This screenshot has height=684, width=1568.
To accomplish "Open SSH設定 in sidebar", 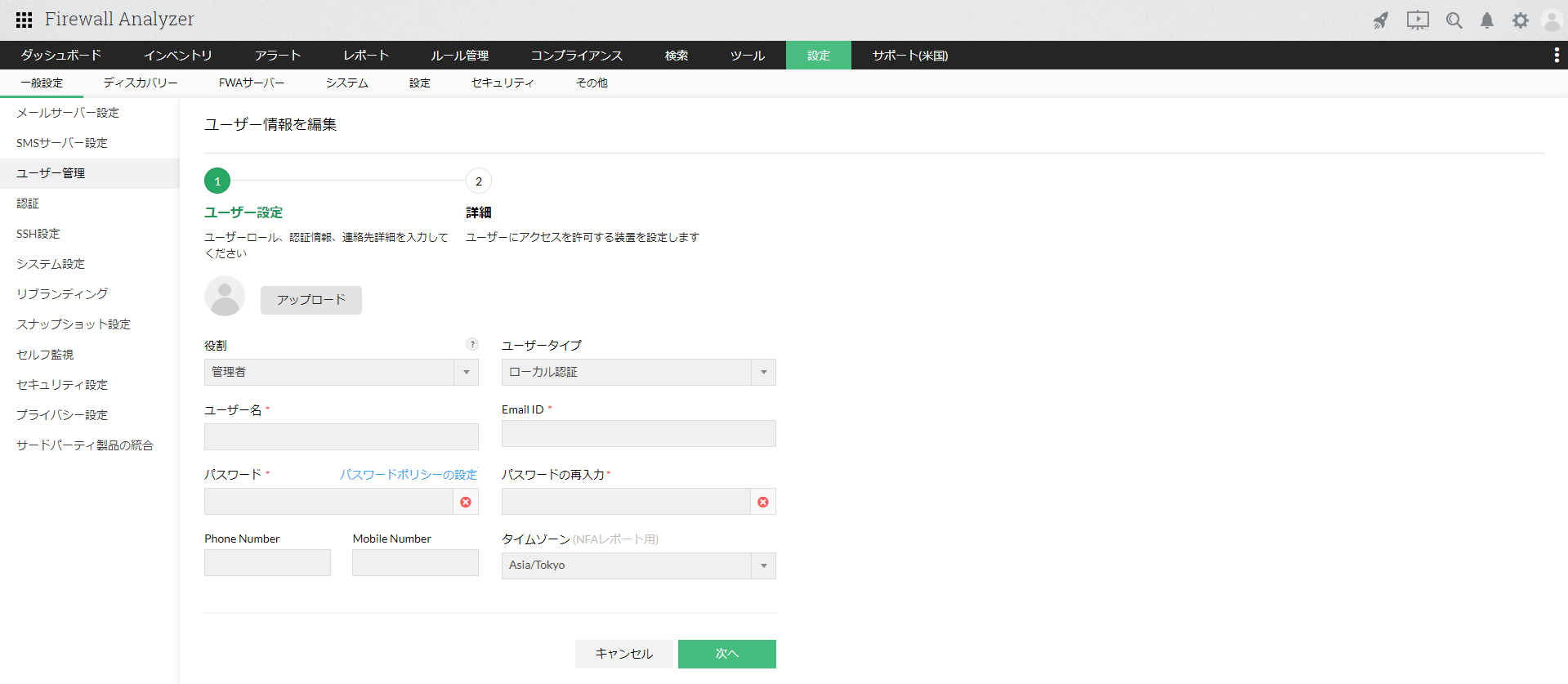I will click(x=90, y=234).
